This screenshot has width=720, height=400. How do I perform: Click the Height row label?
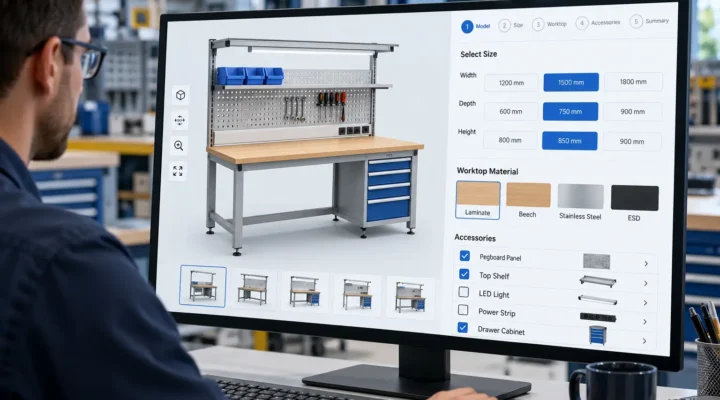(467, 132)
